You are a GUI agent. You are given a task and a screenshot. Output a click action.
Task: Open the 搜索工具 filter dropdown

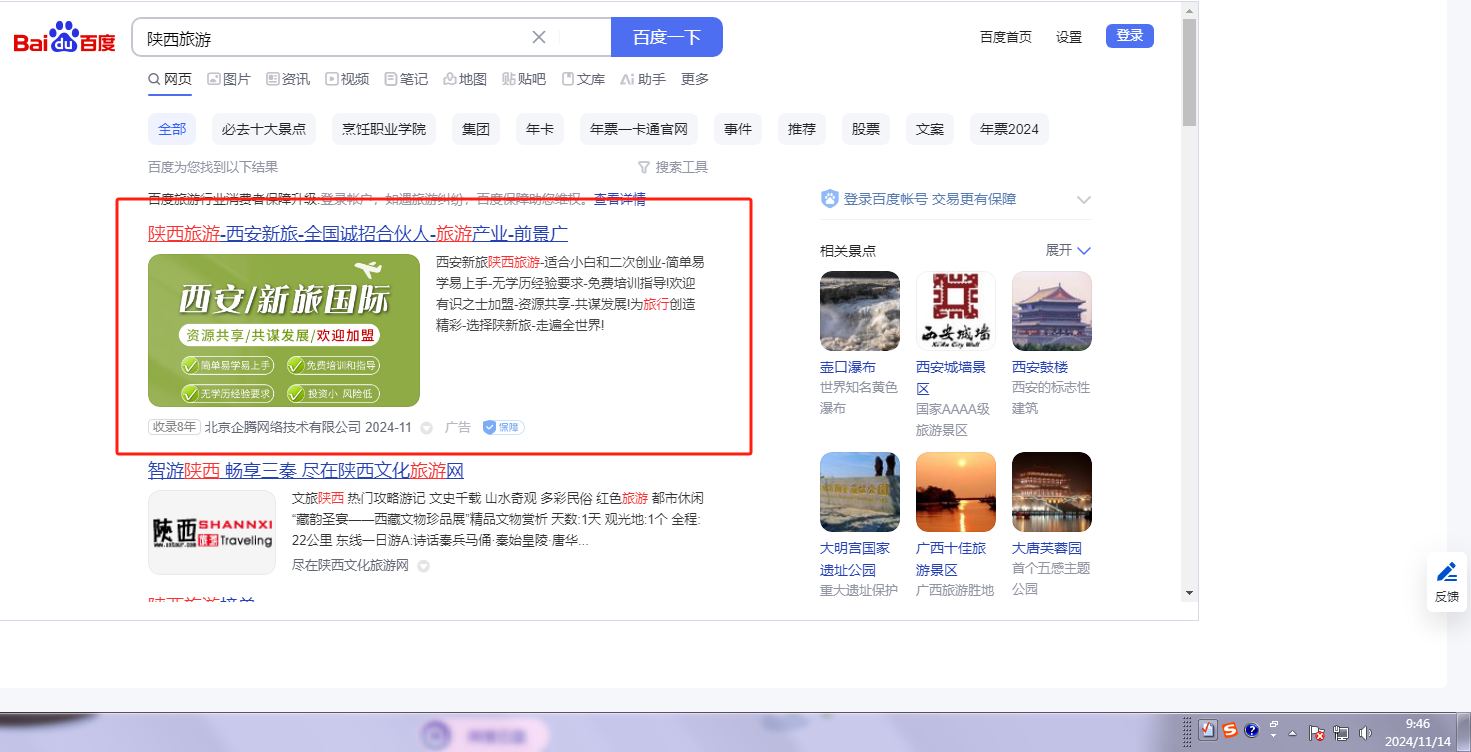[673, 167]
